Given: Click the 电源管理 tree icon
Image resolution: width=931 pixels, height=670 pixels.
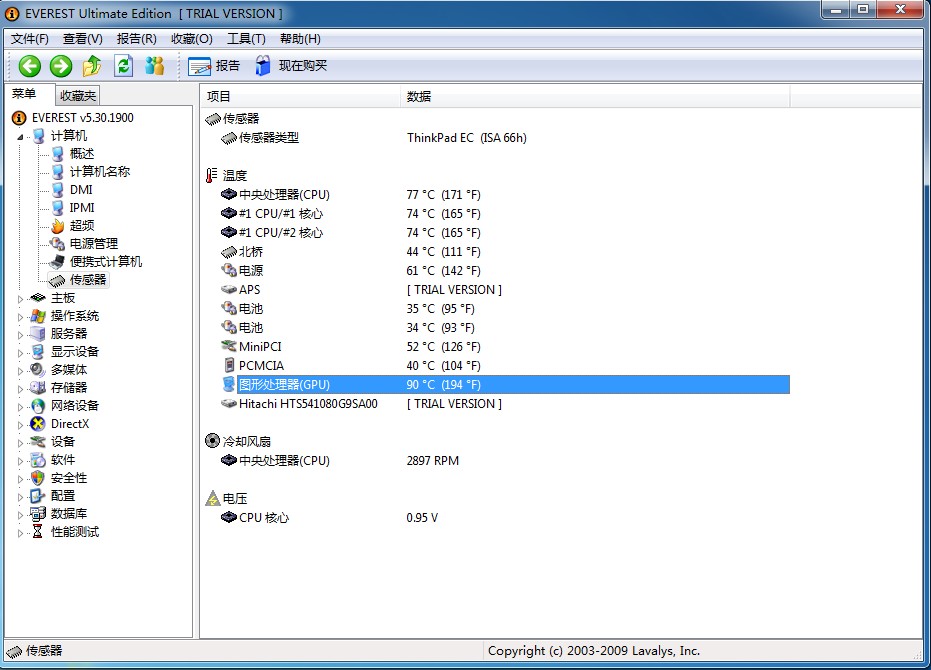Looking at the screenshot, I should coord(58,244).
